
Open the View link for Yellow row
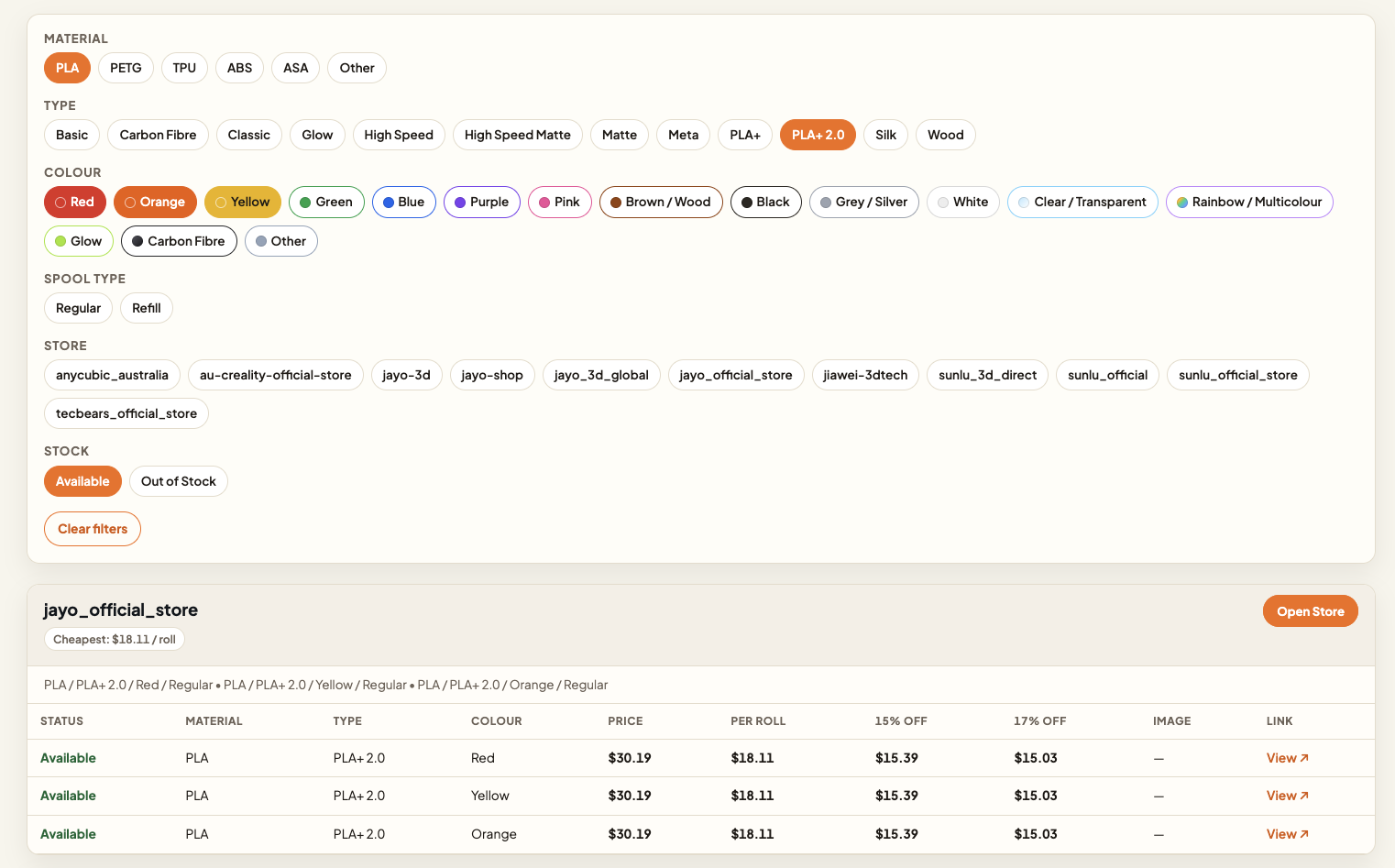pyautogui.click(x=1288, y=796)
